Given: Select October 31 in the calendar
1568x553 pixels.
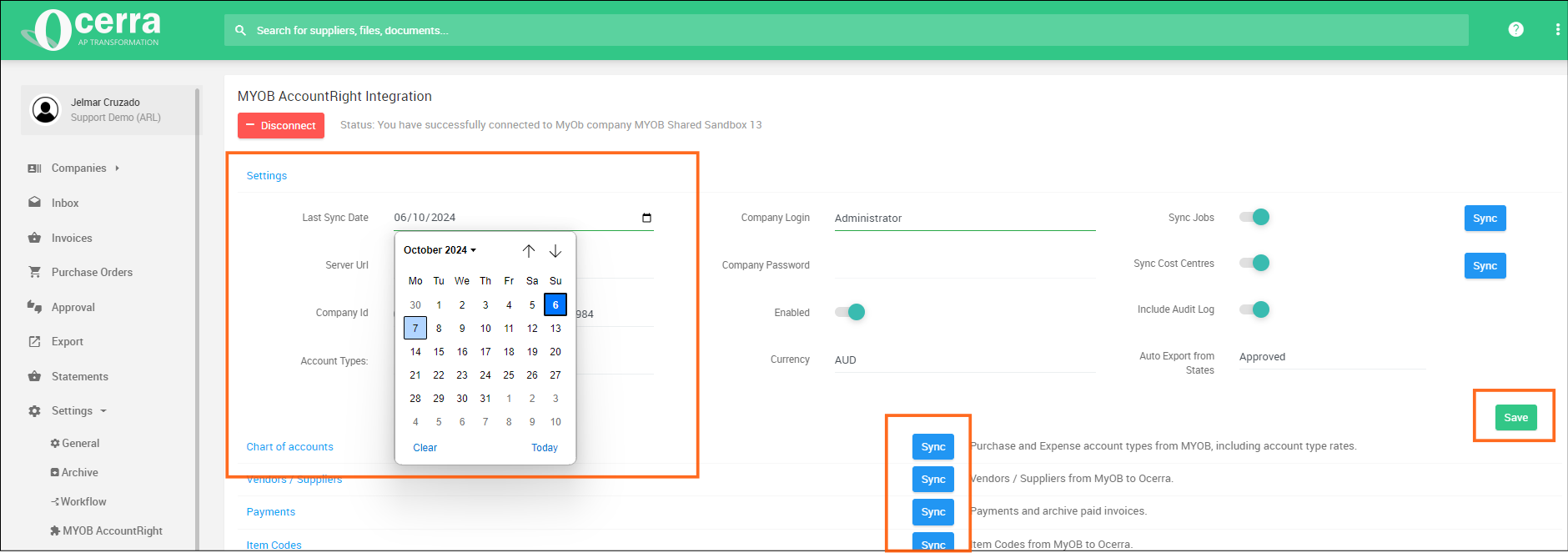Looking at the screenshot, I should (x=485, y=399).
